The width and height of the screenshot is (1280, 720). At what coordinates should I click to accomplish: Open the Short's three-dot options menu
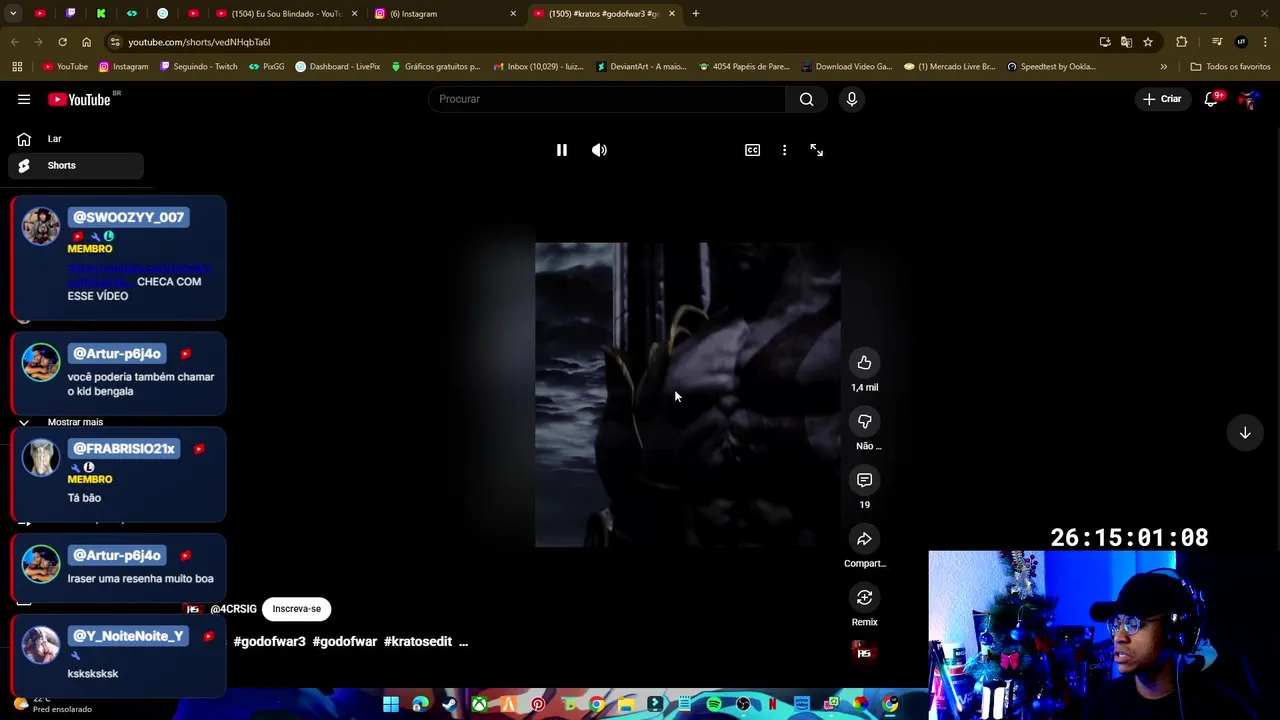pos(784,150)
